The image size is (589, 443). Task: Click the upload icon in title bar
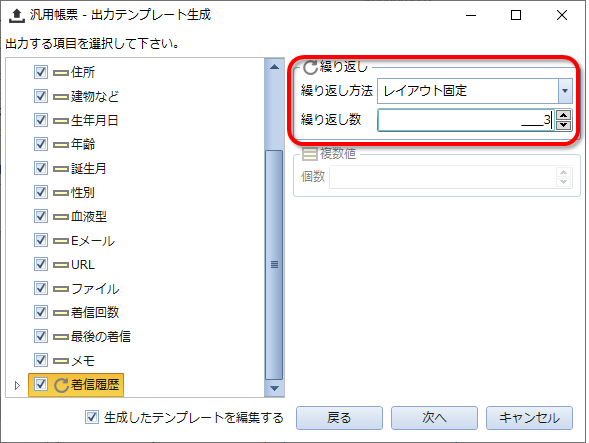[x=16, y=15]
